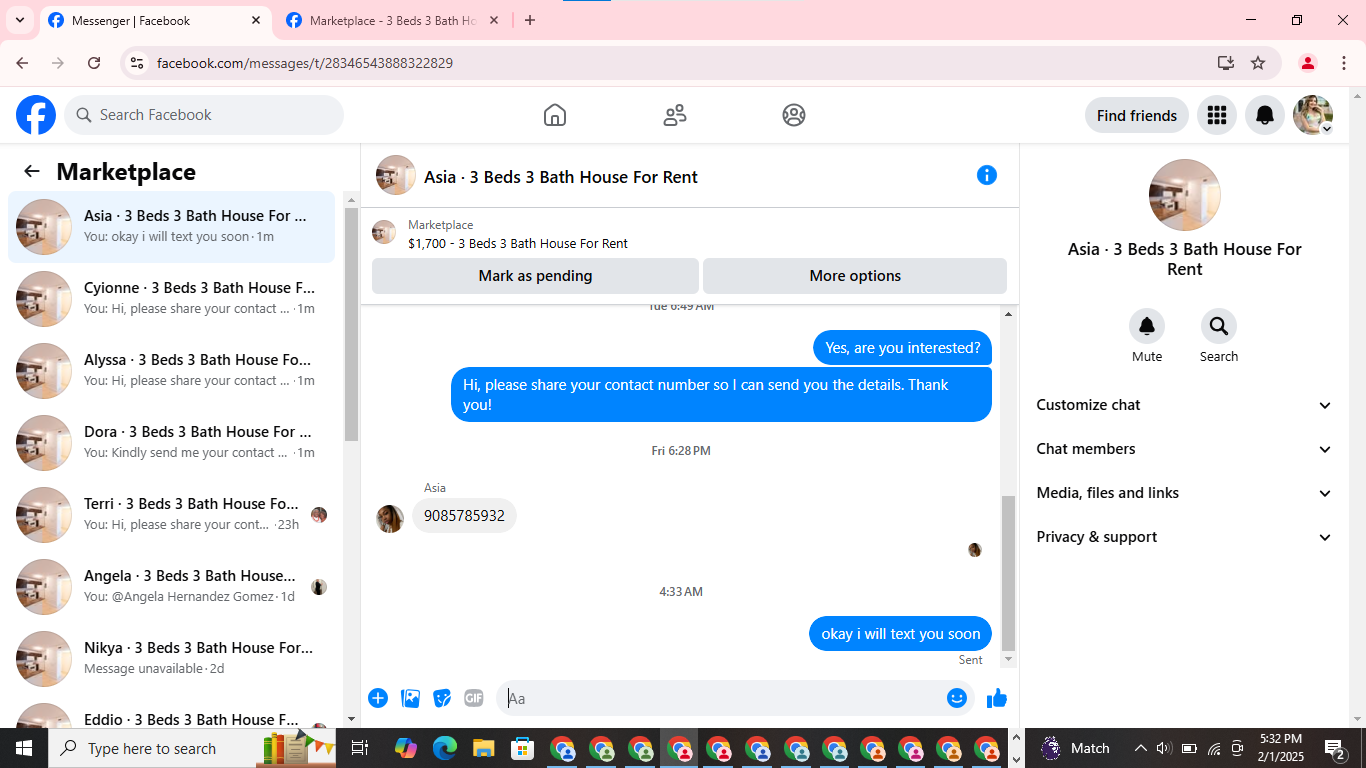1366x768 pixels.
Task: Open the Windows notification center
Action: [1335, 748]
